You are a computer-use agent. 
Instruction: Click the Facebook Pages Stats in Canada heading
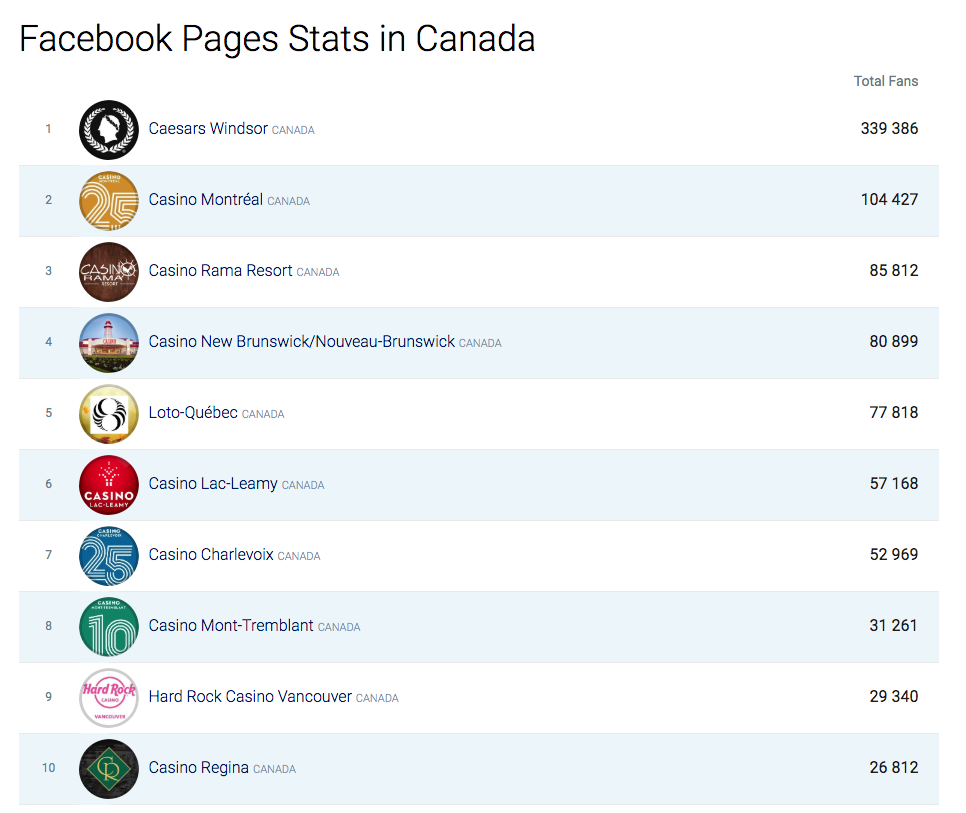pos(277,39)
